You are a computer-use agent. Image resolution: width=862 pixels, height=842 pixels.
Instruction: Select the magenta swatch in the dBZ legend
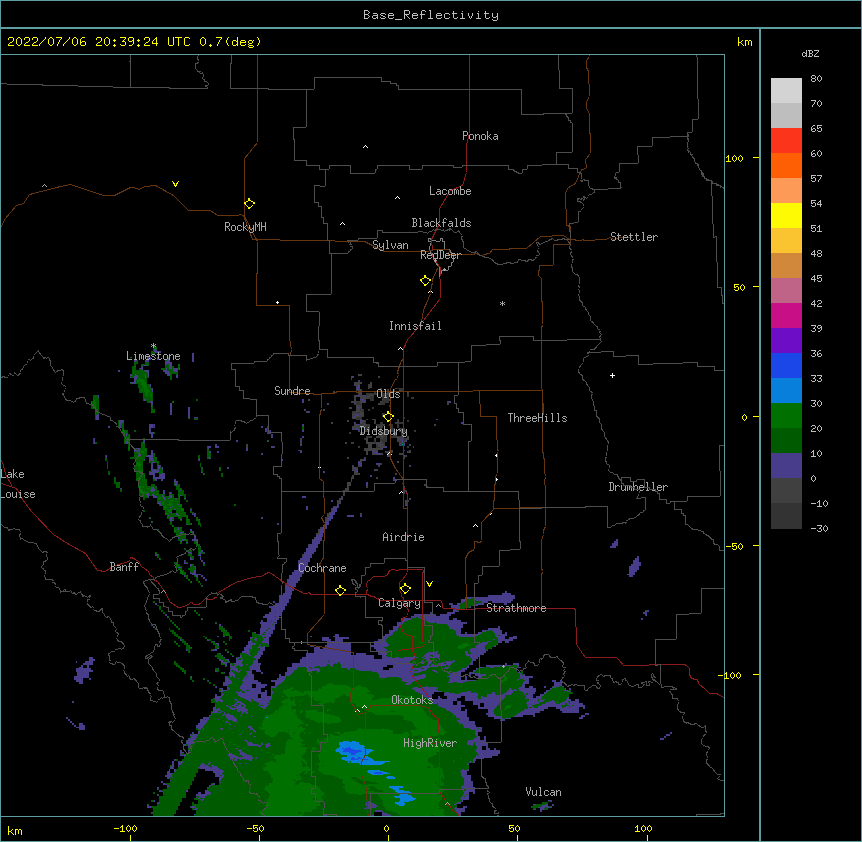coord(786,315)
